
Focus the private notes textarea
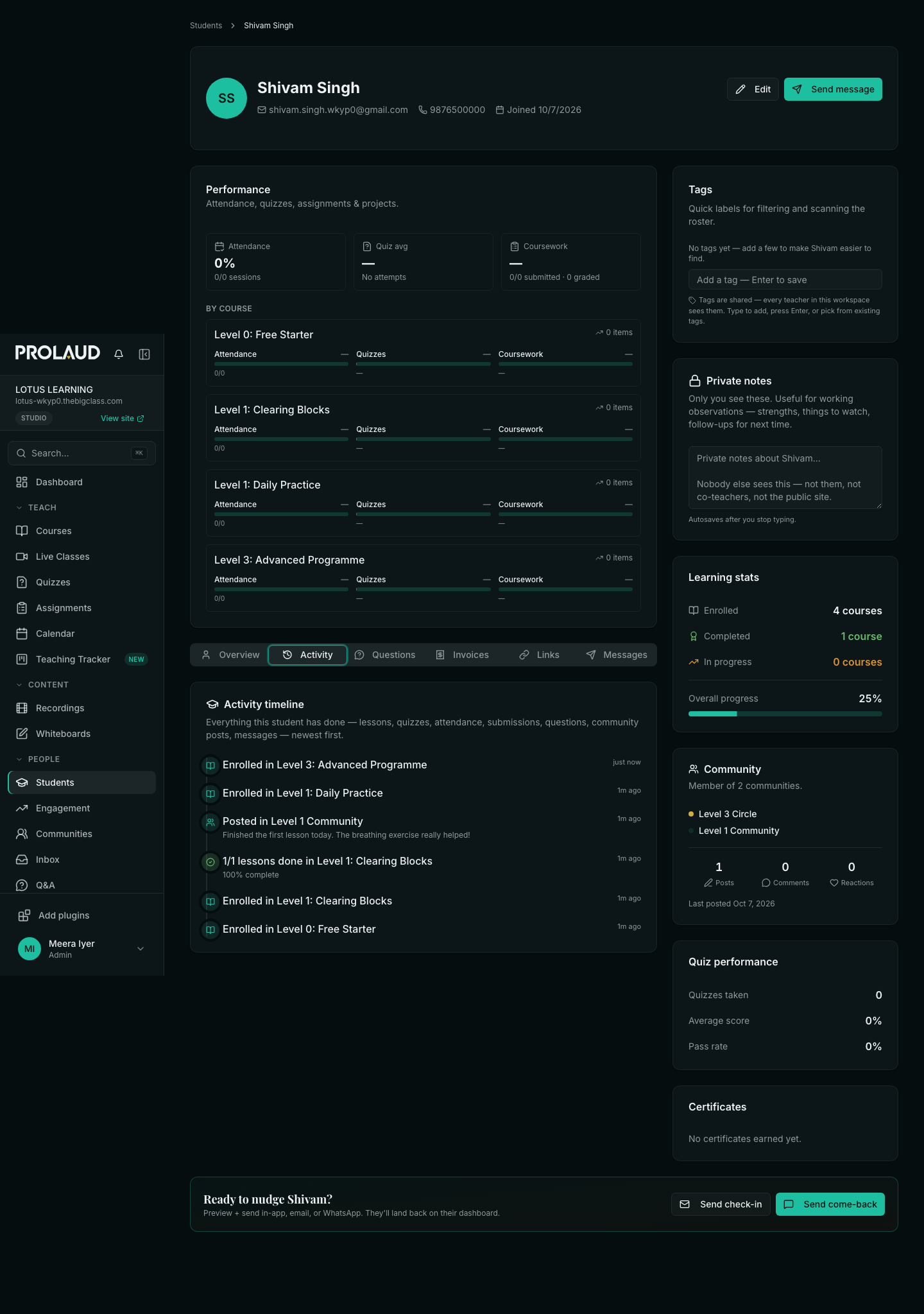pos(785,478)
